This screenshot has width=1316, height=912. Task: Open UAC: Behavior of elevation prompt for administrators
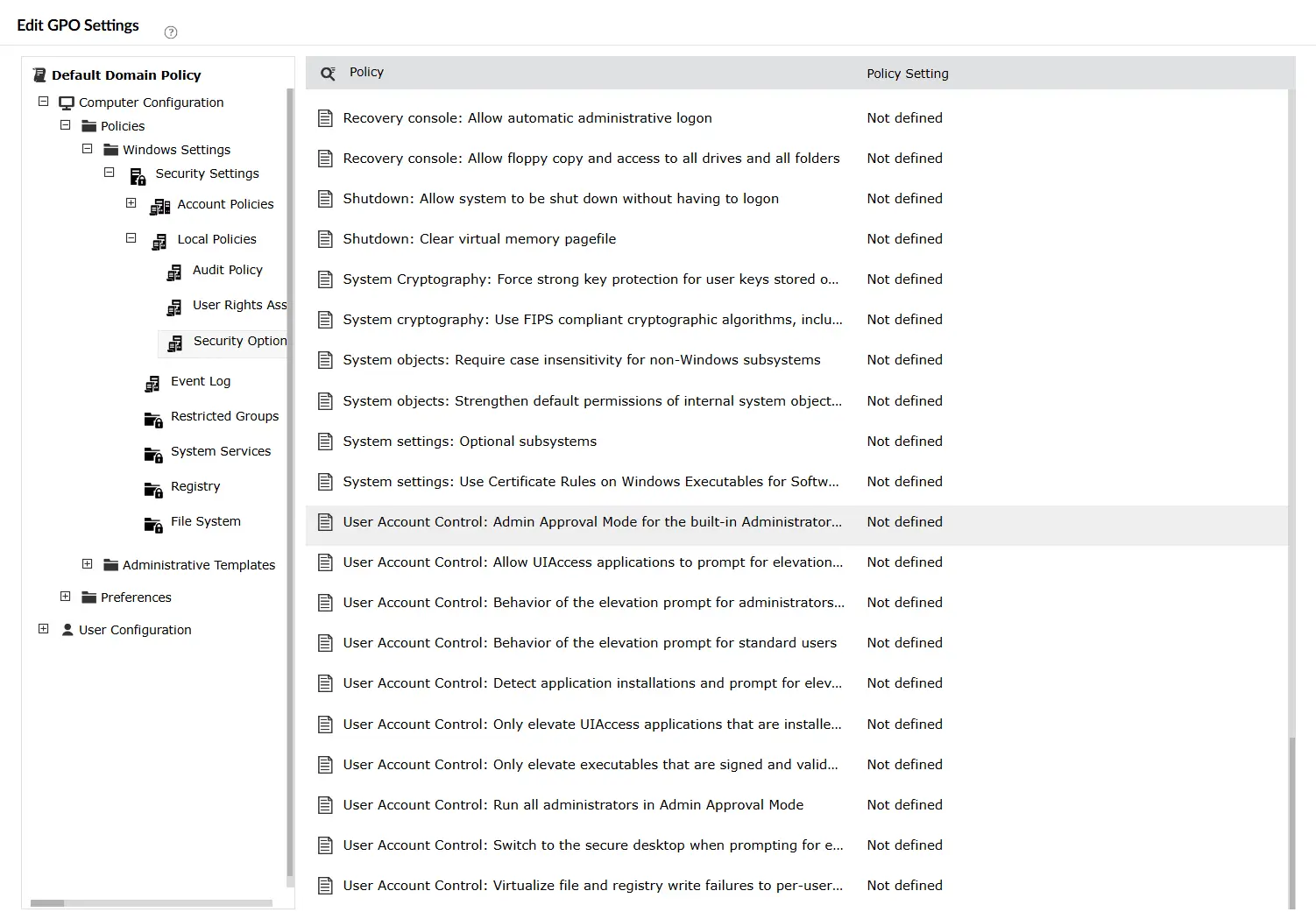coord(594,603)
